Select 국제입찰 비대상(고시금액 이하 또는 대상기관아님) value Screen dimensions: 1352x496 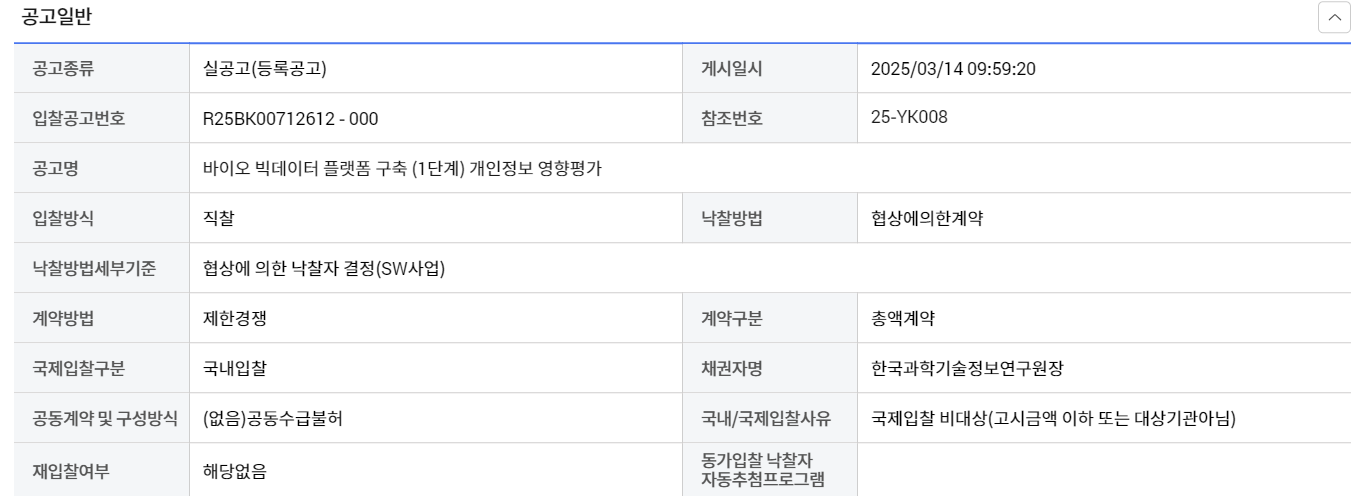click(1053, 419)
